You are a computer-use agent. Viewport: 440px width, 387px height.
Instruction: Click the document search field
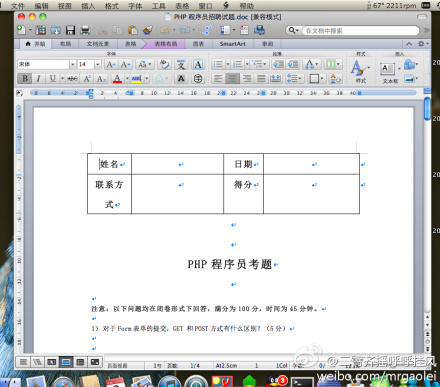click(x=361, y=30)
